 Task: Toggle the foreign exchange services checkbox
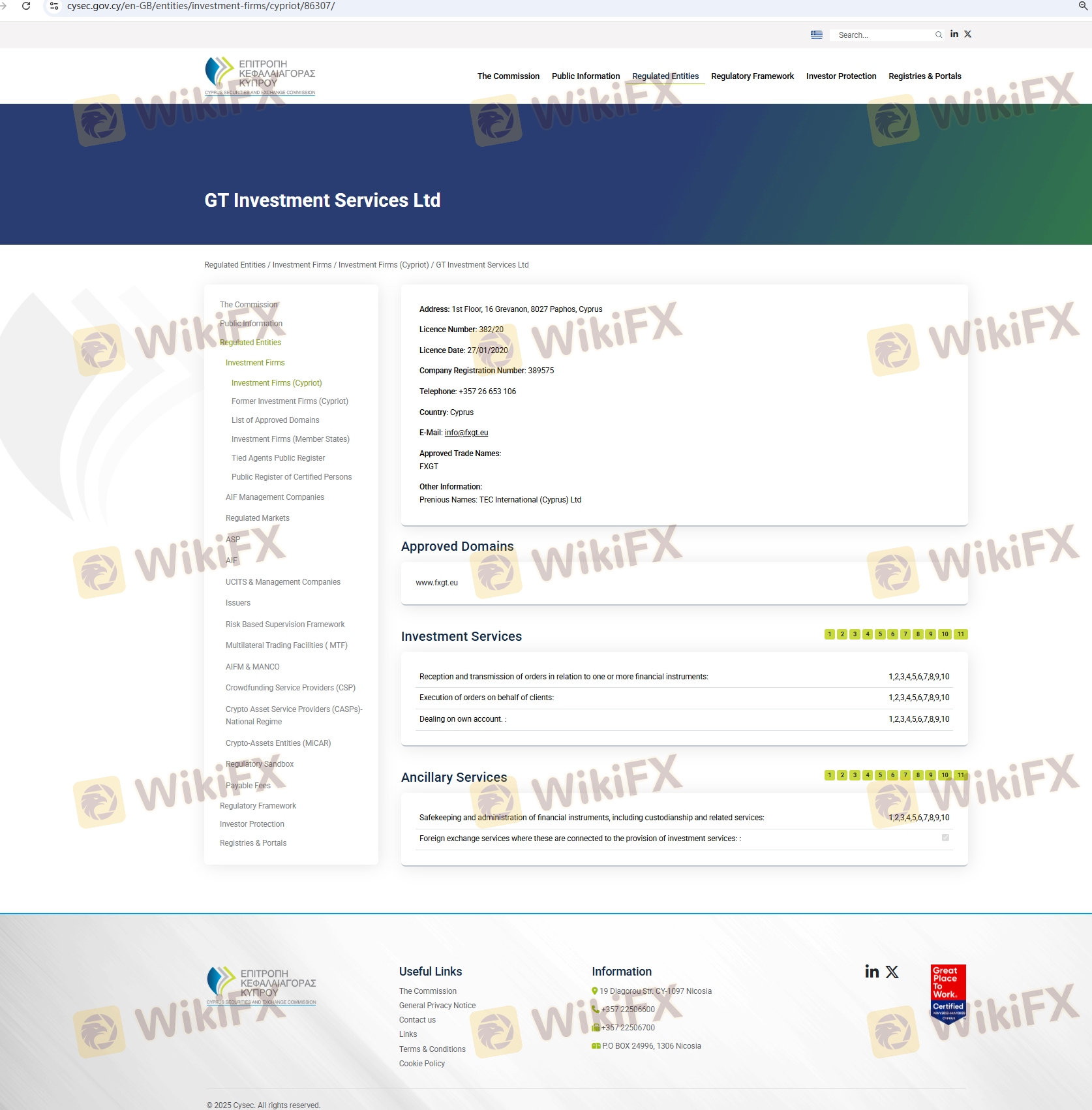point(945,838)
